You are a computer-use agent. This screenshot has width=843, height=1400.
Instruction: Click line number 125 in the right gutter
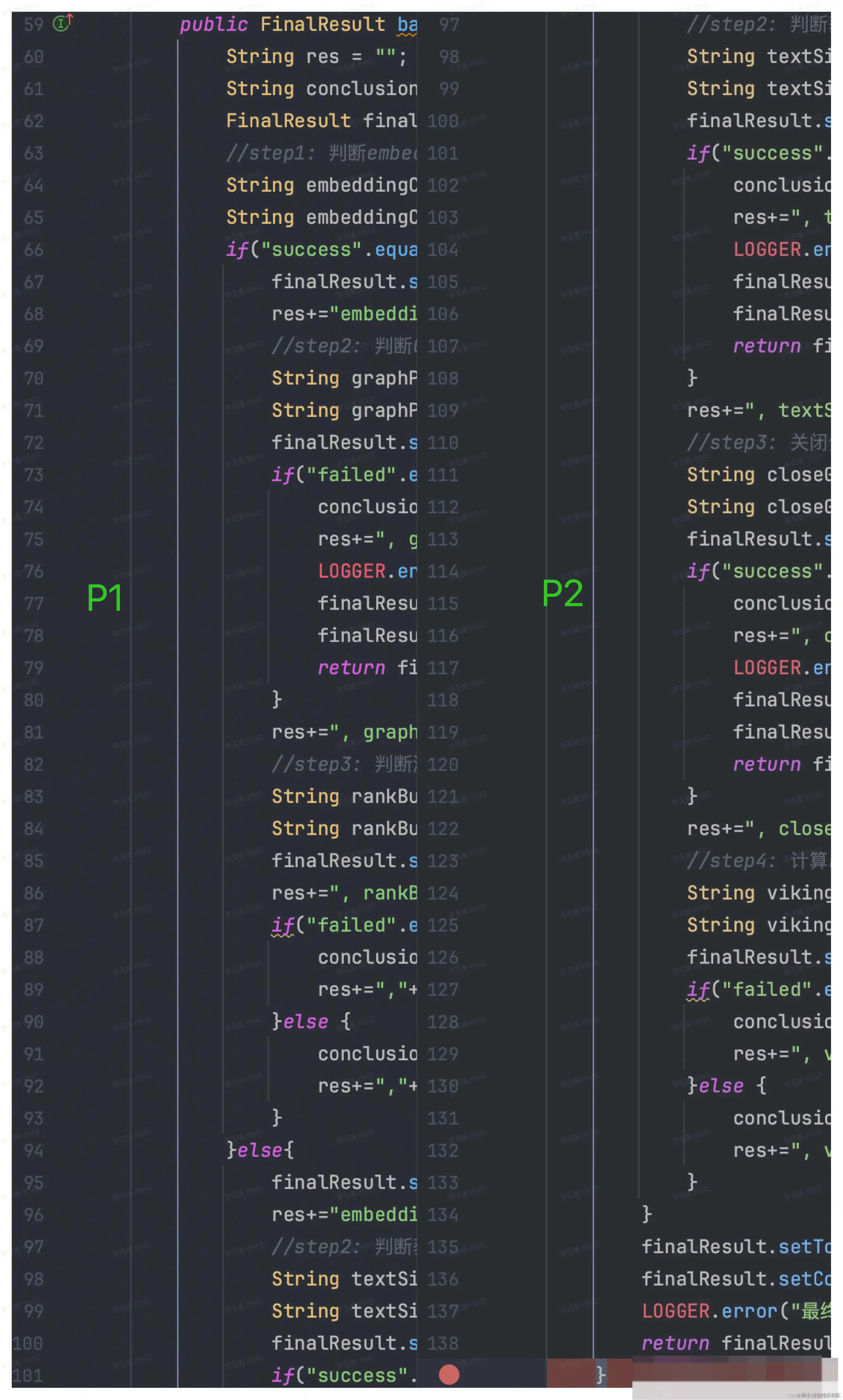point(442,925)
